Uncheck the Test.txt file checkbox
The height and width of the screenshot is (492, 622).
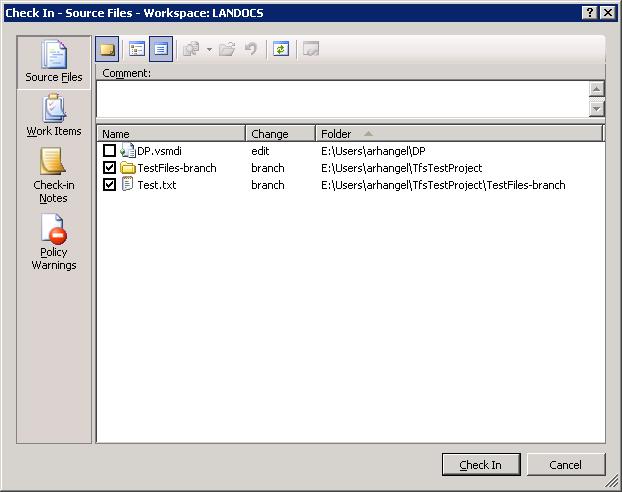[110, 185]
